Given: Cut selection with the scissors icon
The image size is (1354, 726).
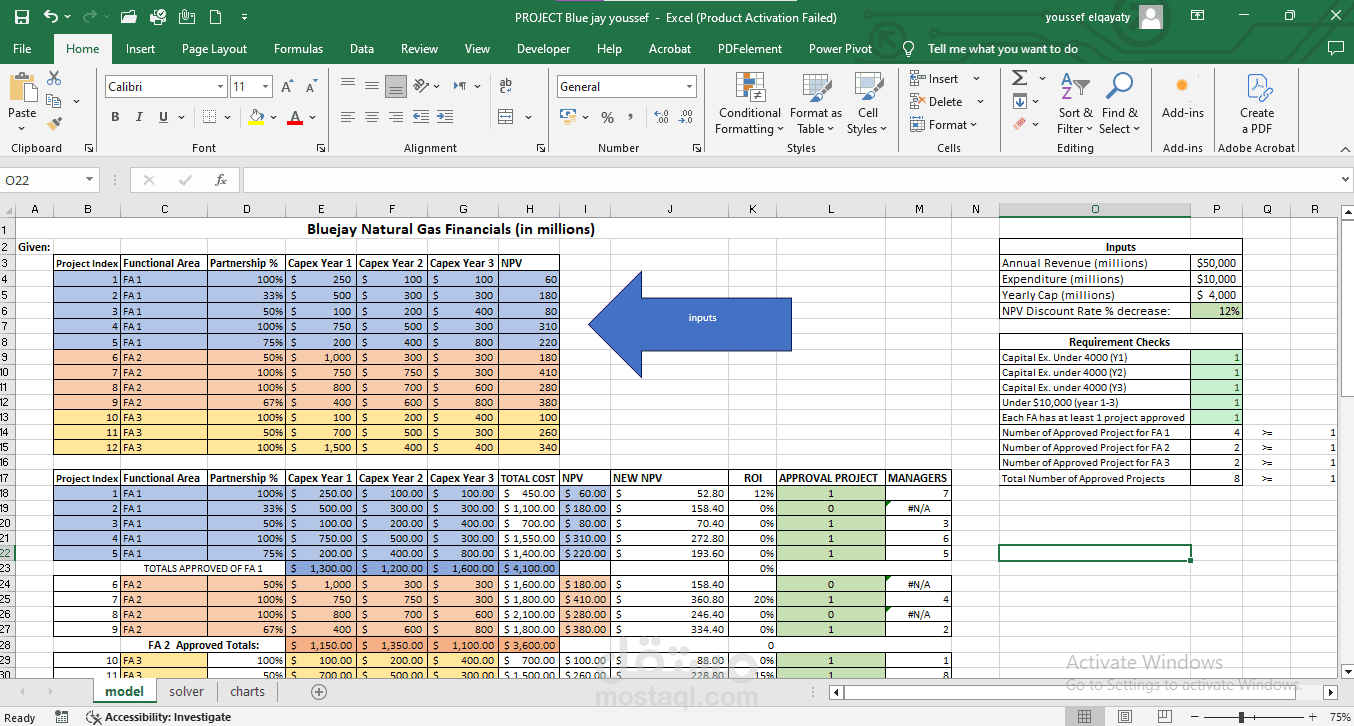Looking at the screenshot, I should (54, 78).
